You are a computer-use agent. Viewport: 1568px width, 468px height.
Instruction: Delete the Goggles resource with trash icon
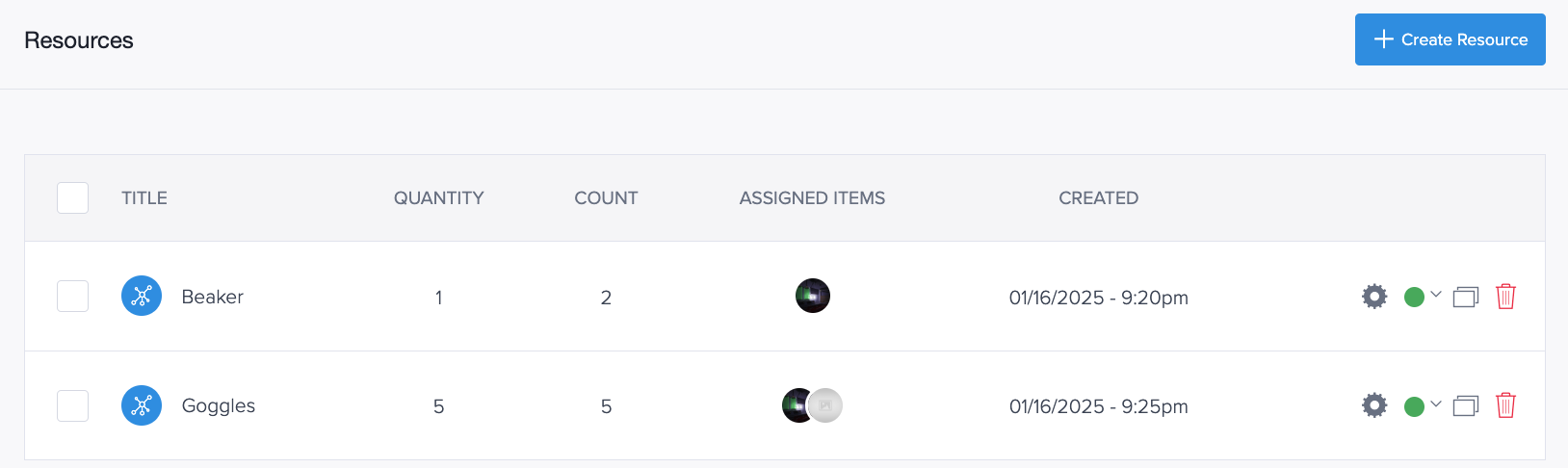(x=1505, y=405)
